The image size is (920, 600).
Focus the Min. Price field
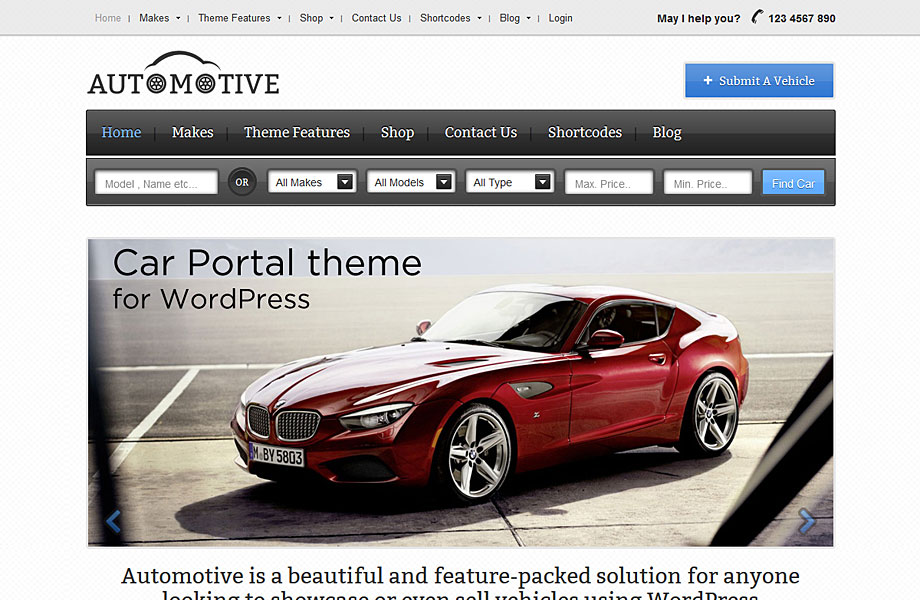pos(708,182)
